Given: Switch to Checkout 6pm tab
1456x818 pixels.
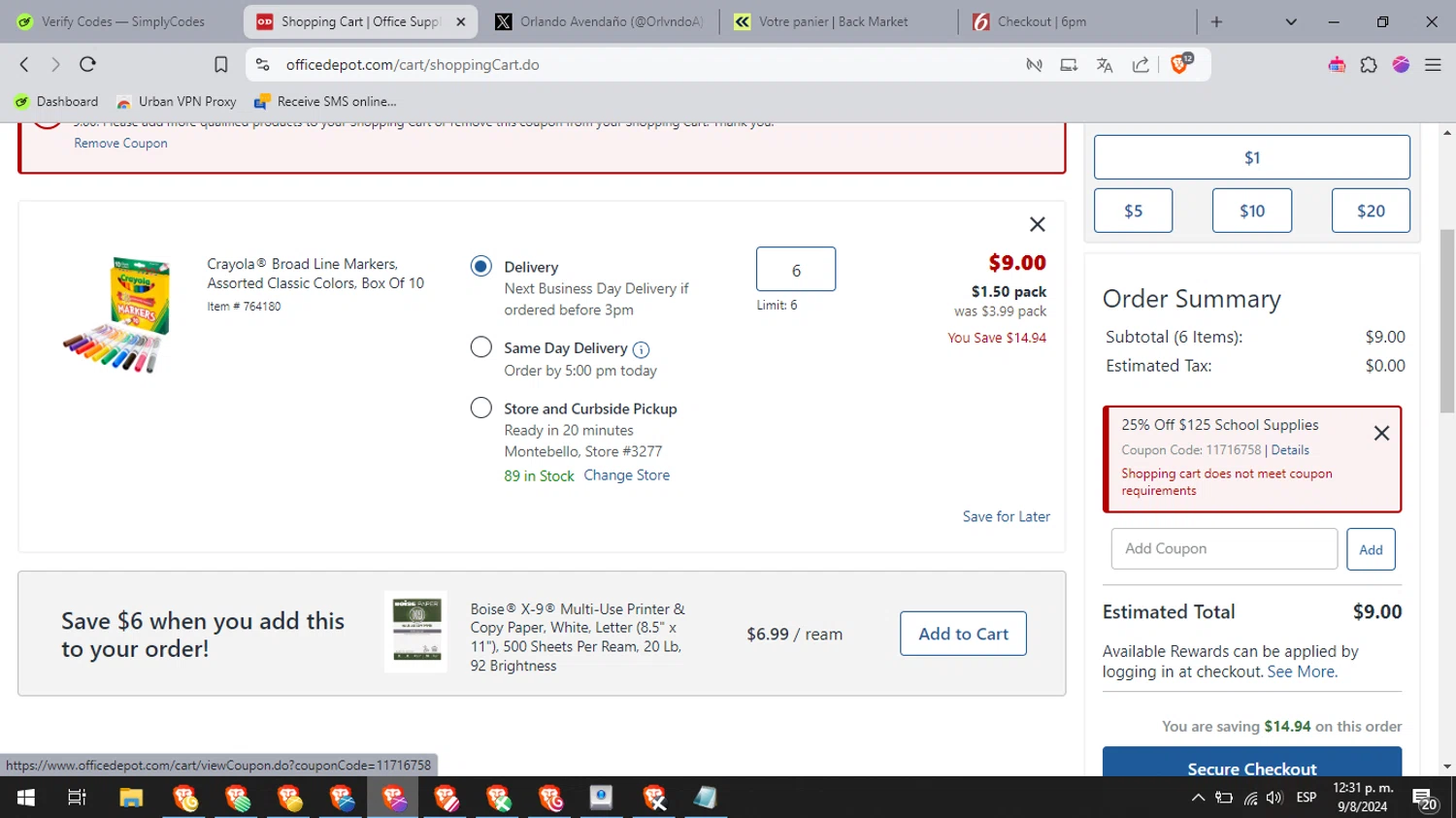Looking at the screenshot, I should (1075, 21).
